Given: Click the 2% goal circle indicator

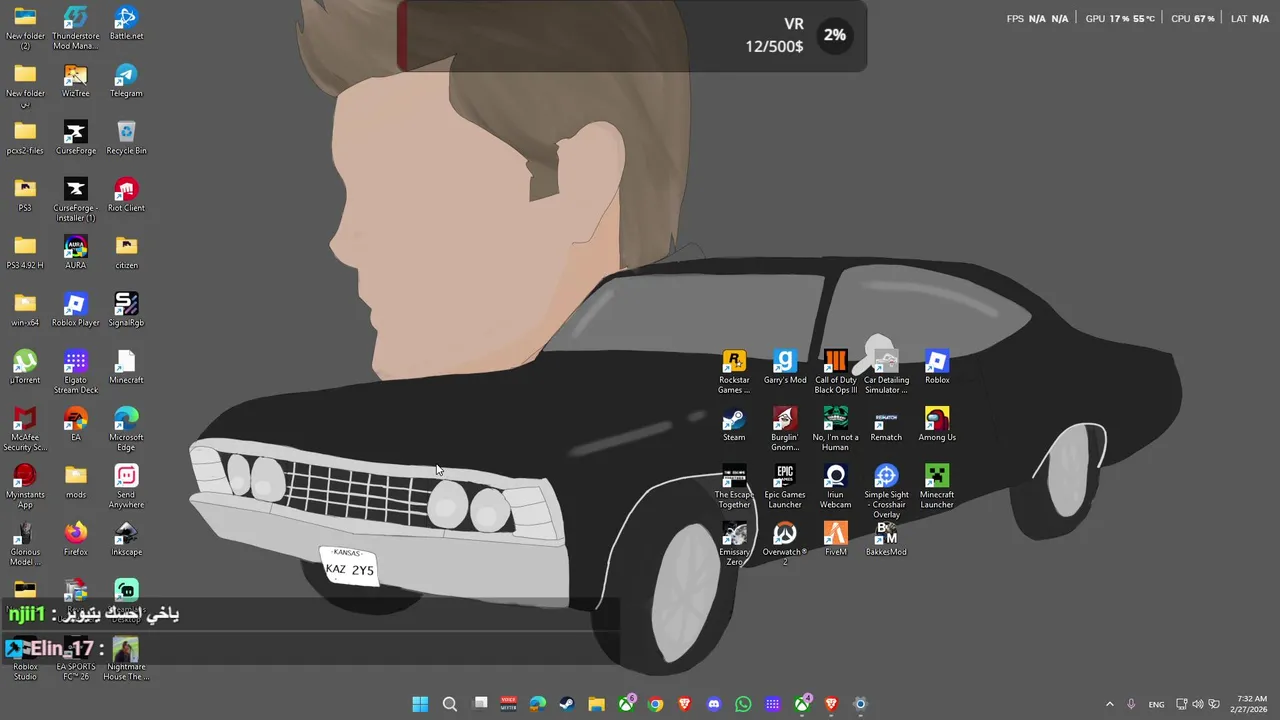Looking at the screenshot, I should (x=835, y=35).
